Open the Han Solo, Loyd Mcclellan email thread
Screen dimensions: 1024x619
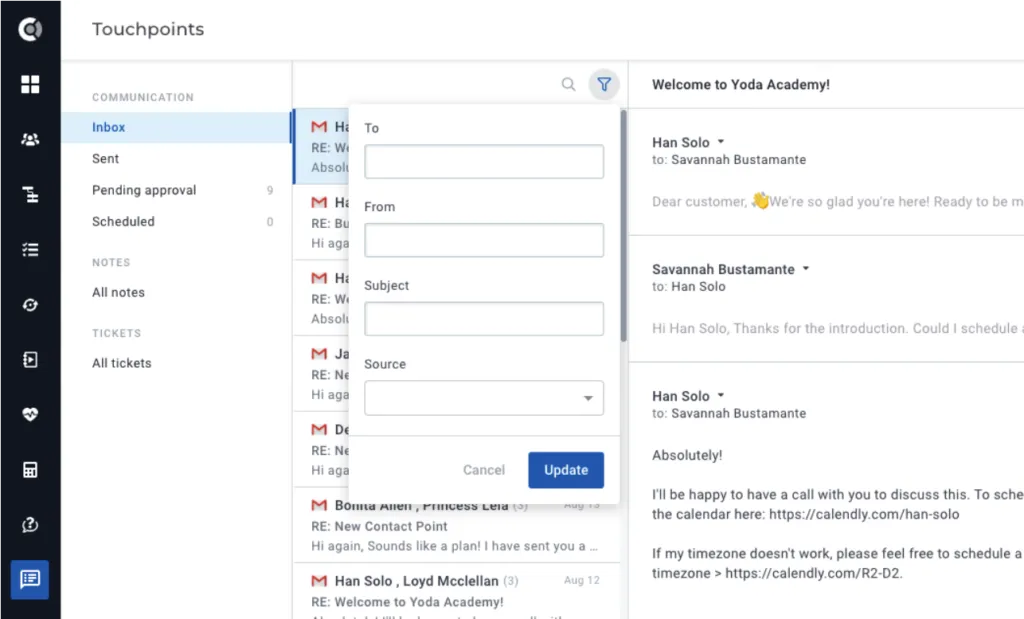(456, 591)
